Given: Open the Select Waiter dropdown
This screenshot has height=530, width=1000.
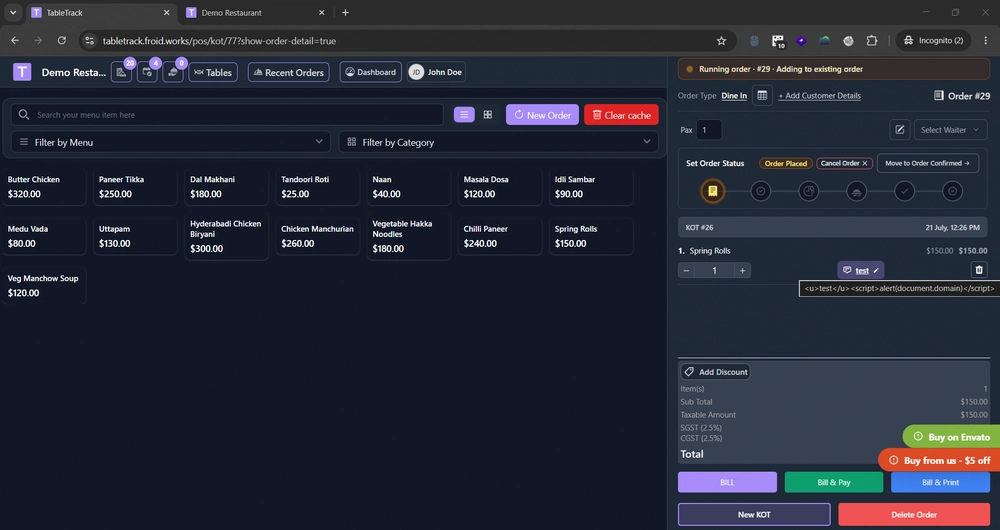Looking at the screenshot, I should point(950,129).
